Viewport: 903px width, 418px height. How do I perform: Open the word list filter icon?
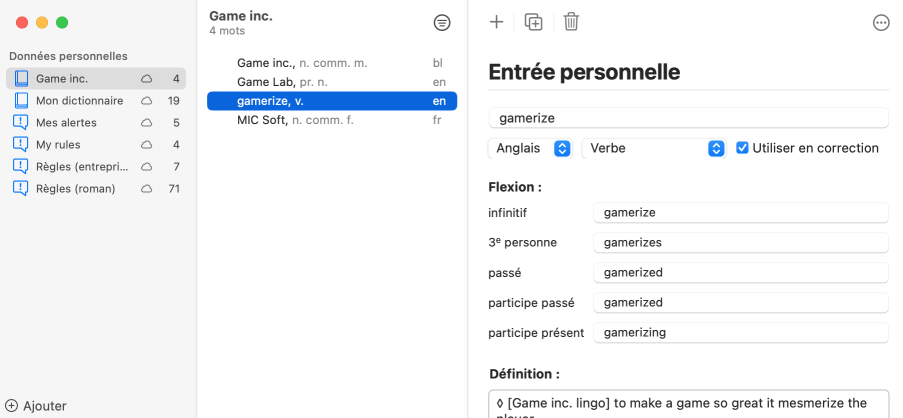click(442, 23)
